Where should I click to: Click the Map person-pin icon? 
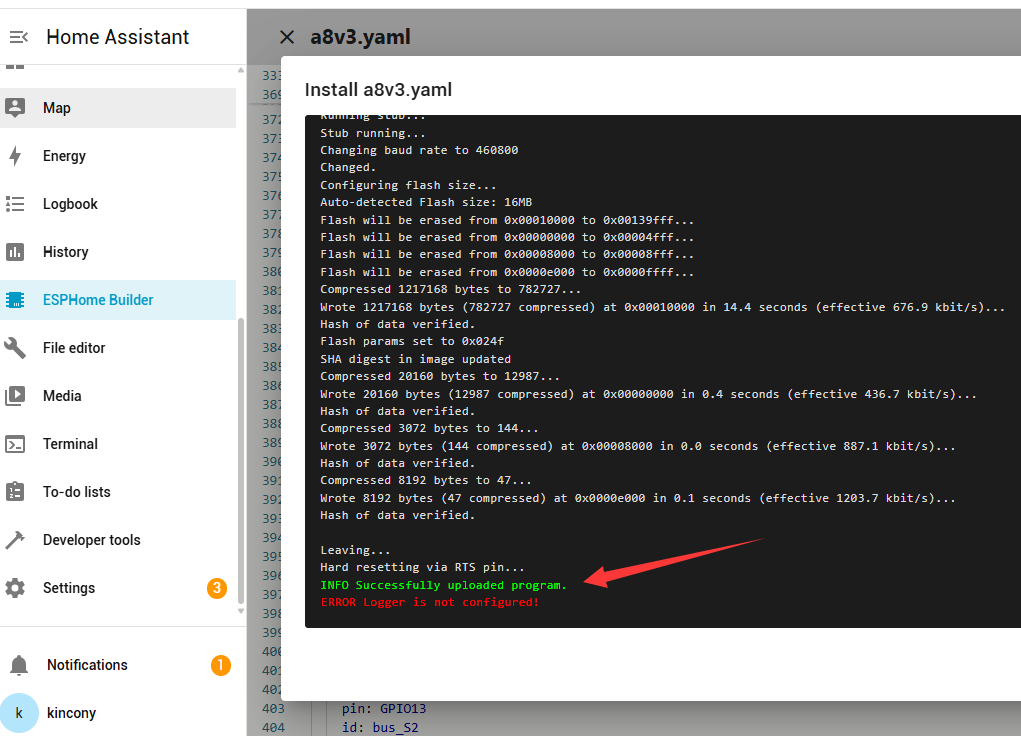pyautogui.click(x=15, y=108)
